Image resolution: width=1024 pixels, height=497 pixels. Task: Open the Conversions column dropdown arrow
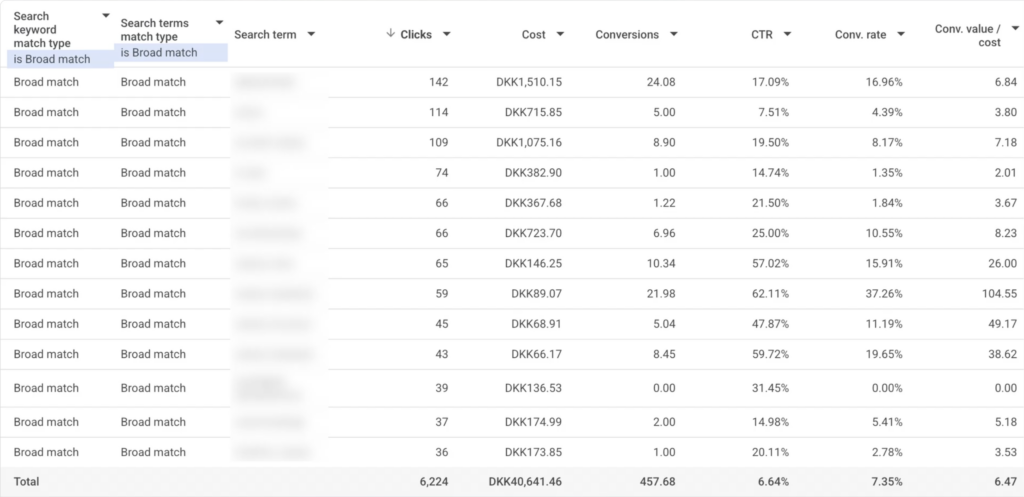pyautogui.click(x=674, y=35)
